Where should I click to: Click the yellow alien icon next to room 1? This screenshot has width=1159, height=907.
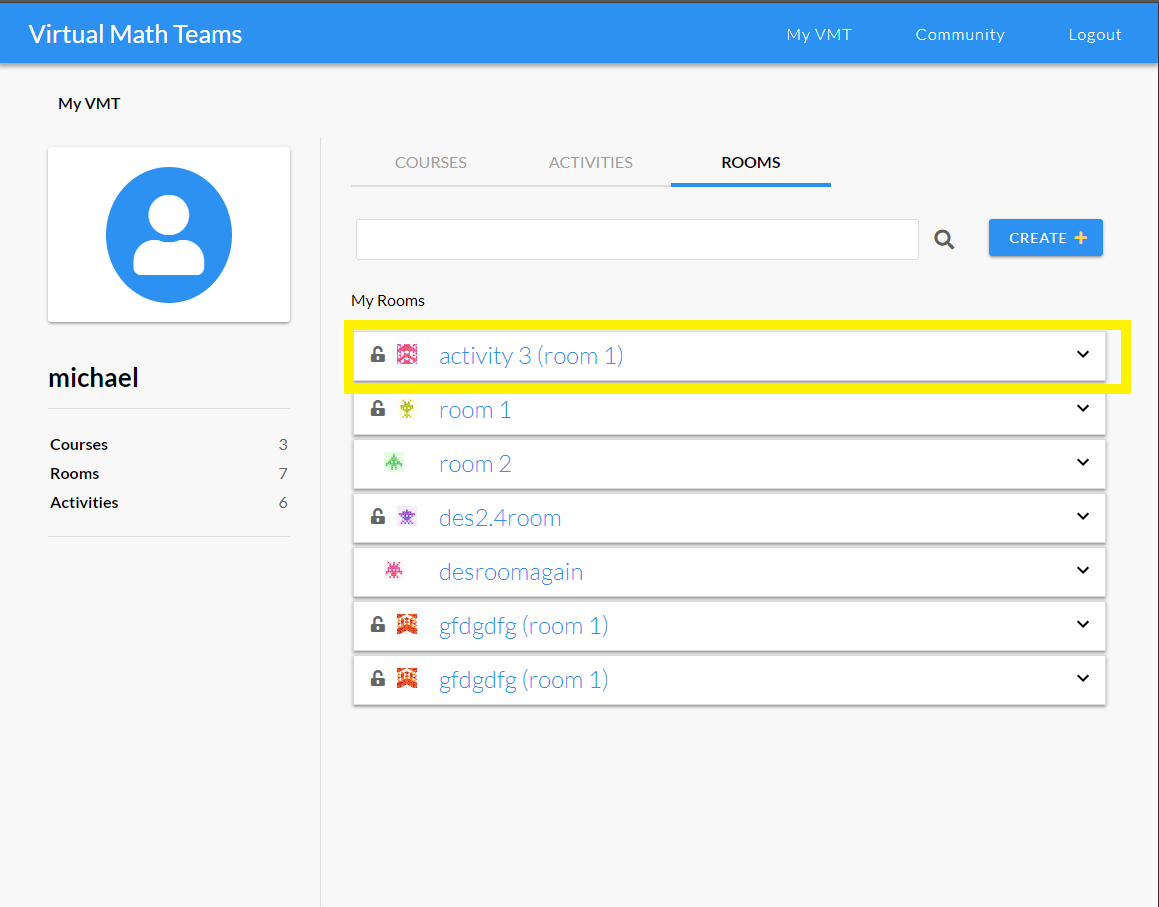(407, 408)
